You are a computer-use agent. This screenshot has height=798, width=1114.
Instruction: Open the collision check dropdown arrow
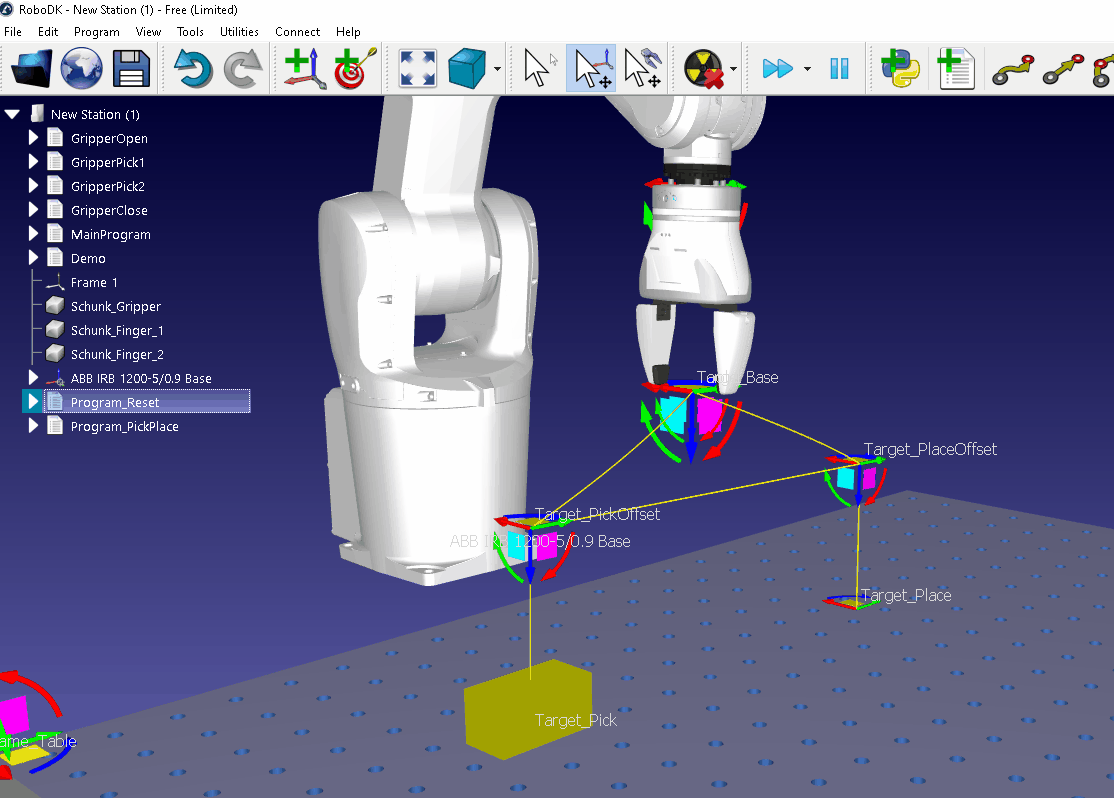[x=733, y=69]
